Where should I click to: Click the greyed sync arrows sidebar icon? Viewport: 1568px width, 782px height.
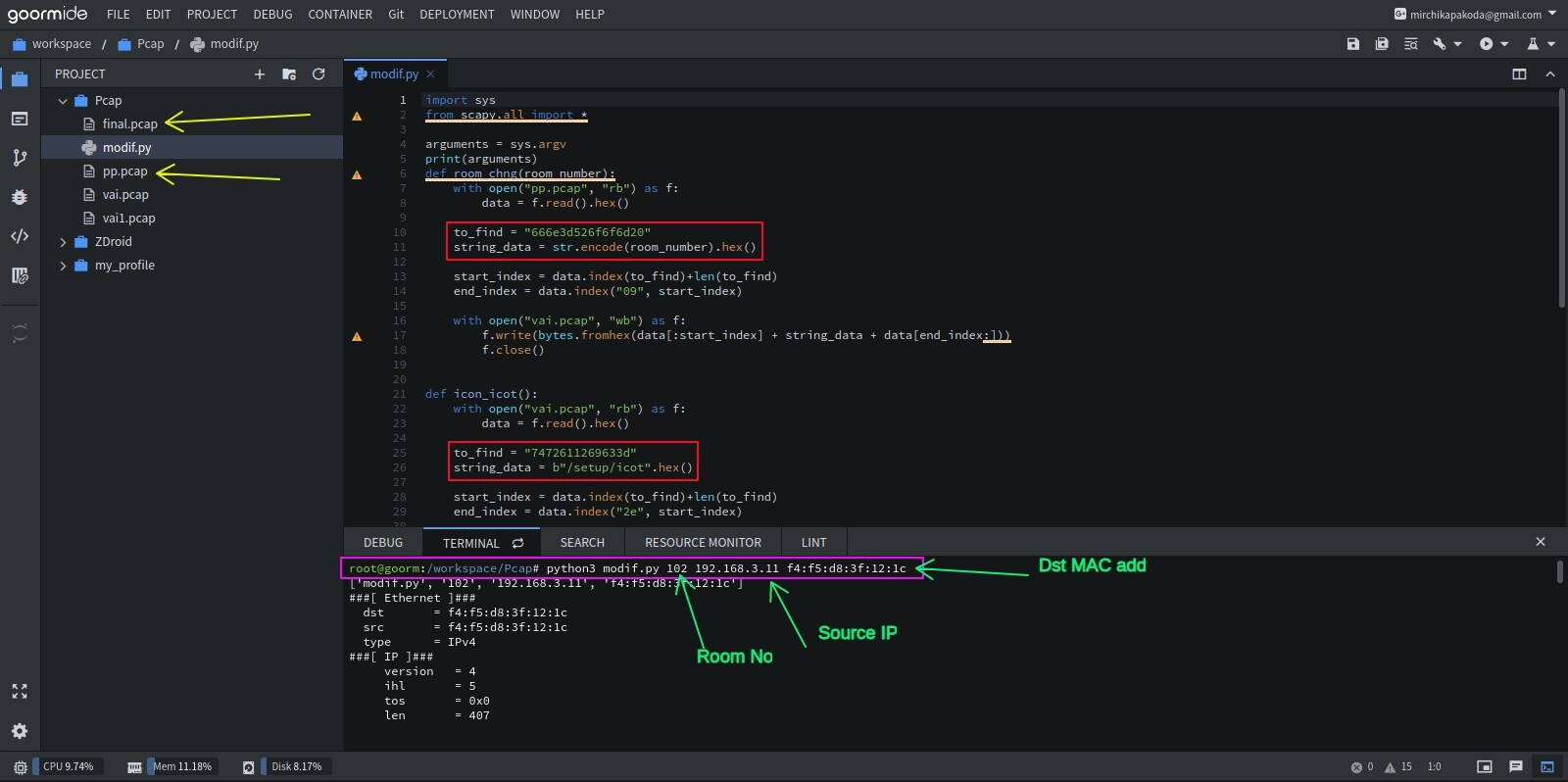(x=20, y=333)
